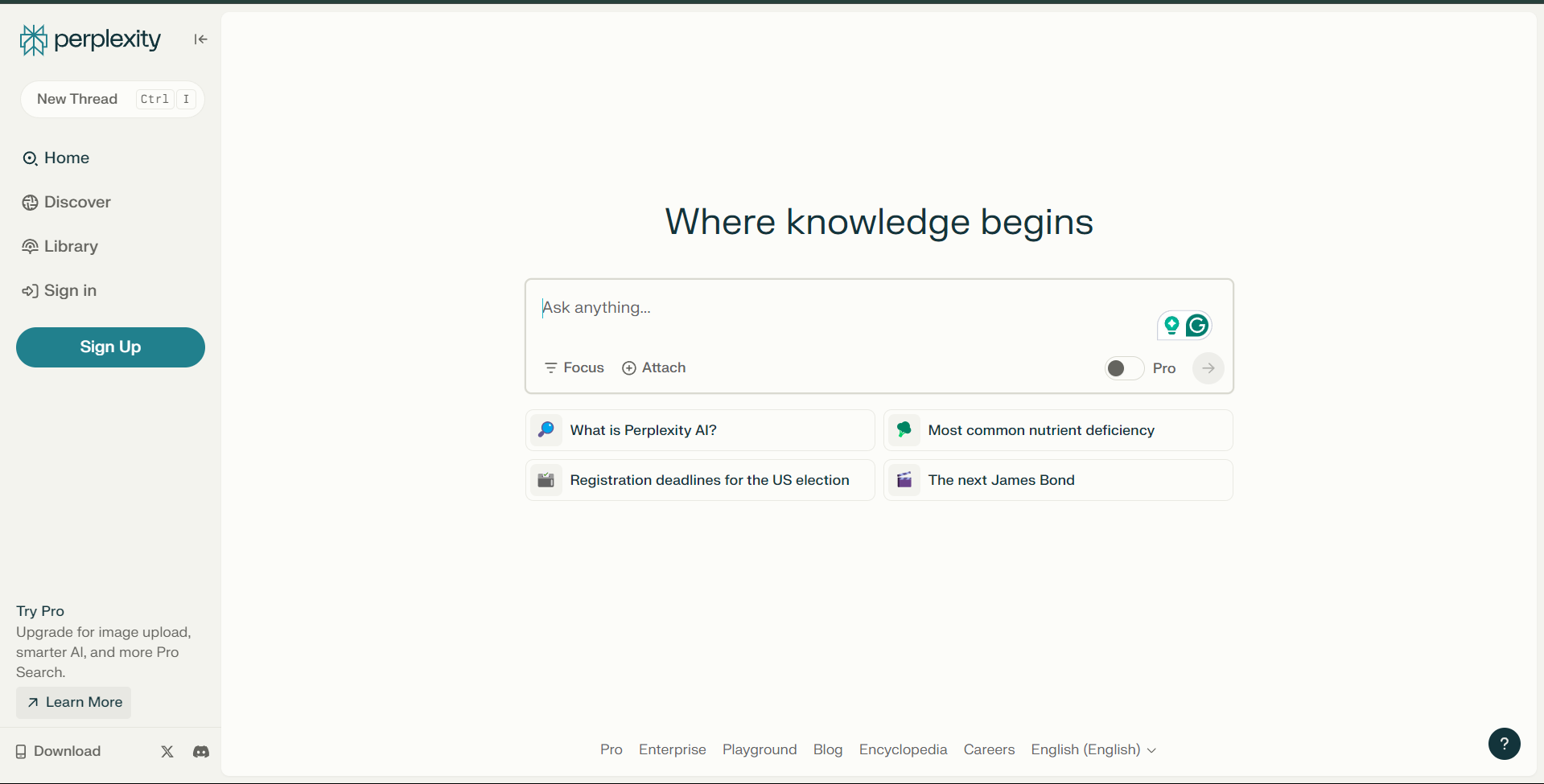Viewport: 1544px width, 784px height.
Task: Open the Encyclopedia footer link
Action: (904, 749)
